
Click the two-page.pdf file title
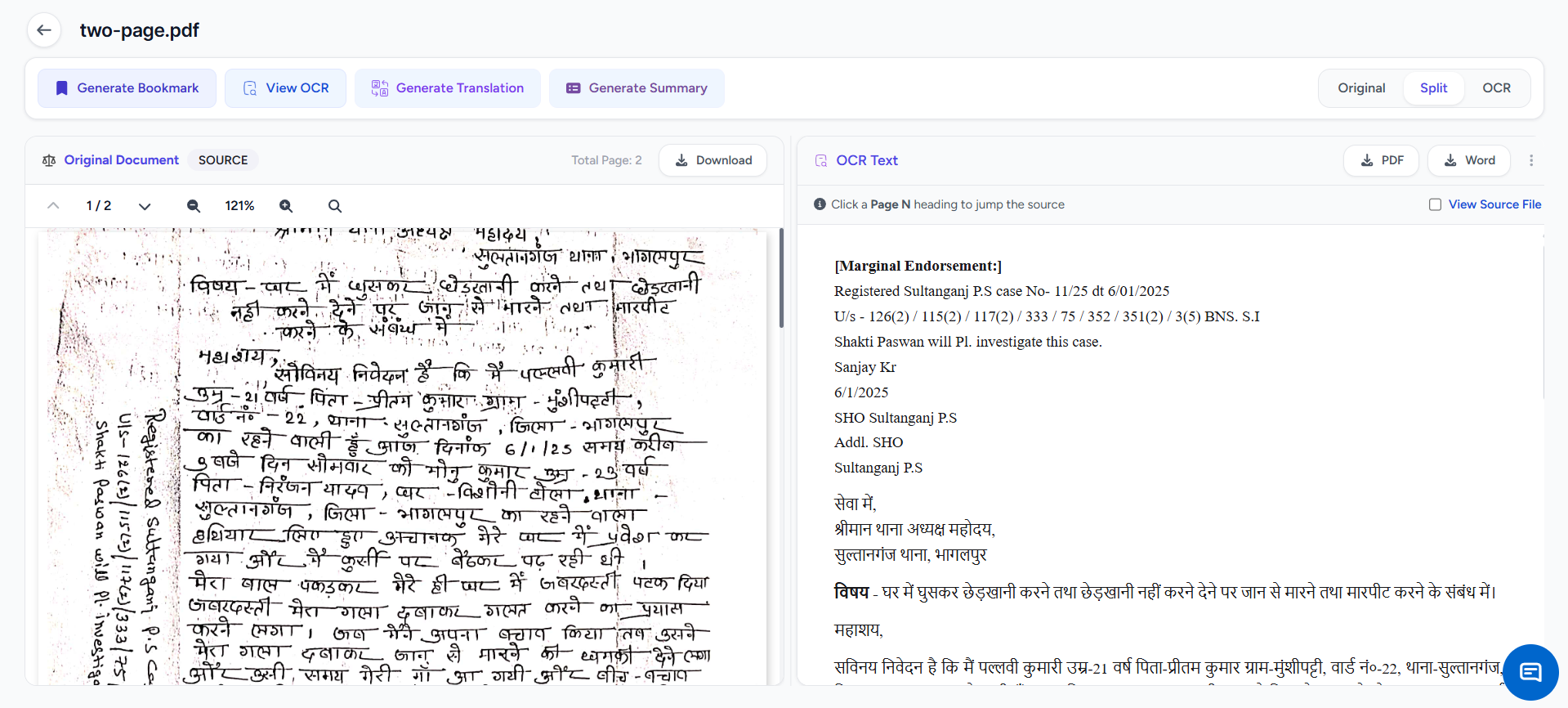[x=140, y=30]
